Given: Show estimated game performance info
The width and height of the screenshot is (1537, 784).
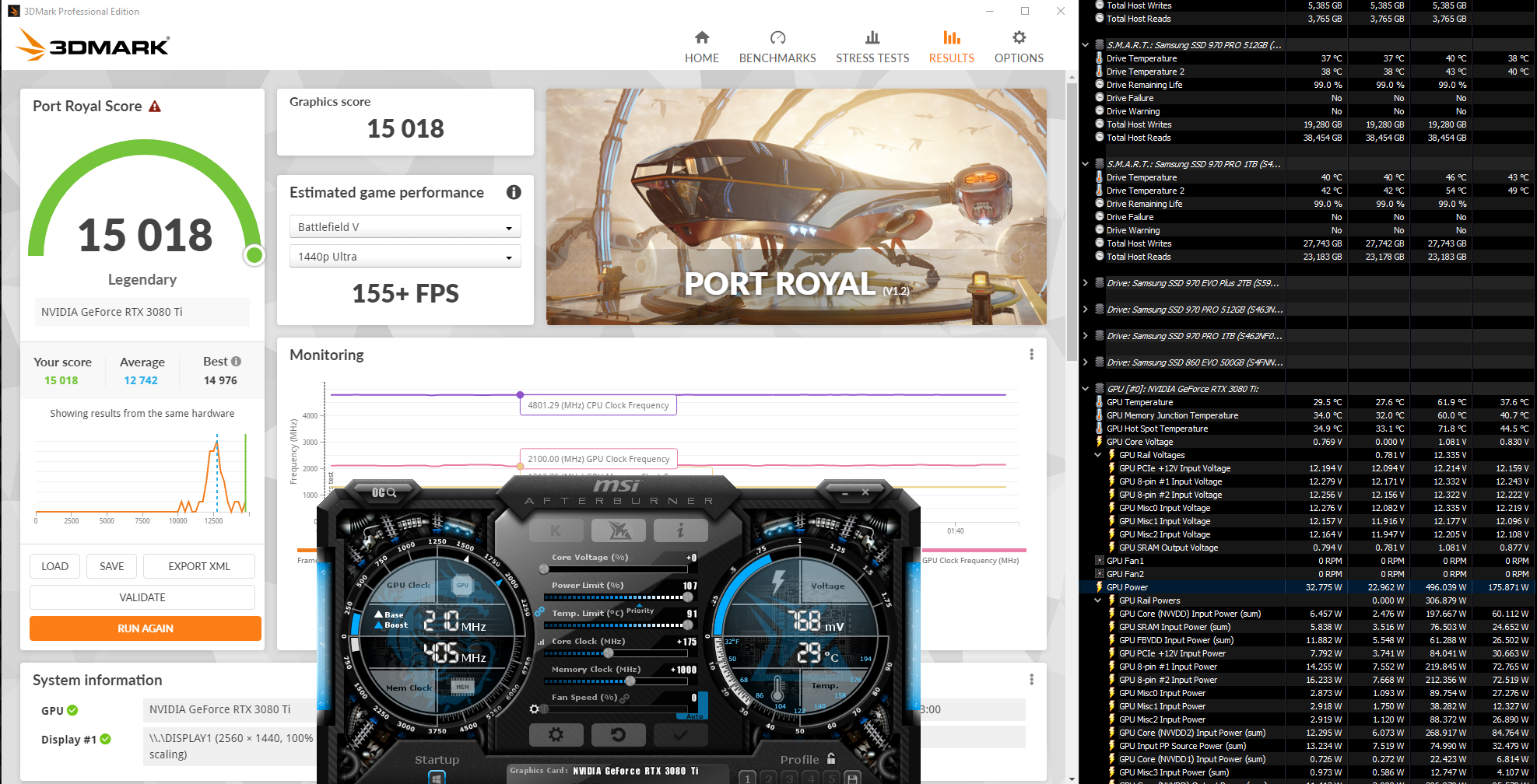Looking at the screenshot, I should click(514, 192).
